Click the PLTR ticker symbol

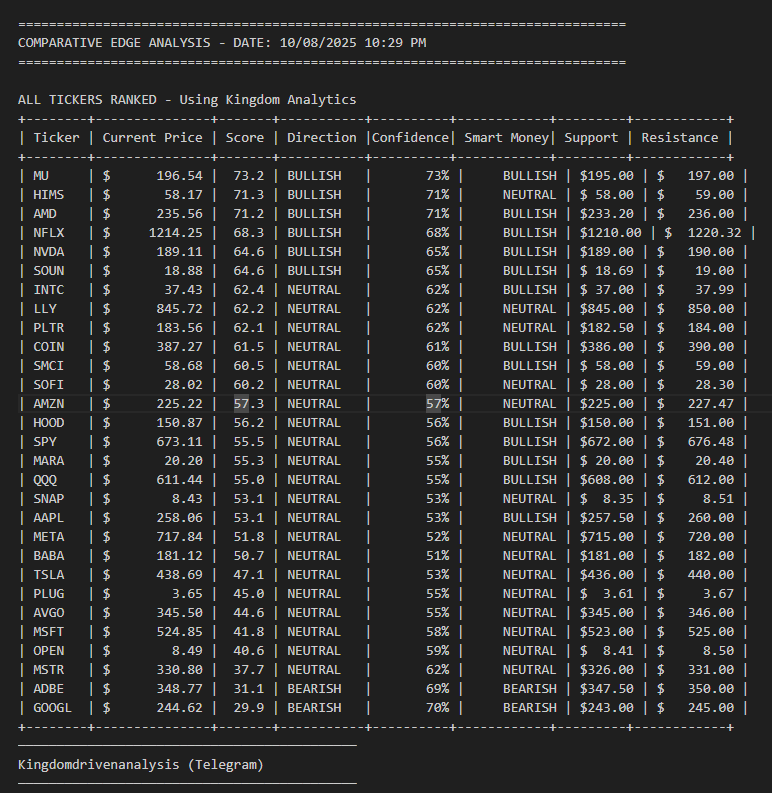pos(49,328)
